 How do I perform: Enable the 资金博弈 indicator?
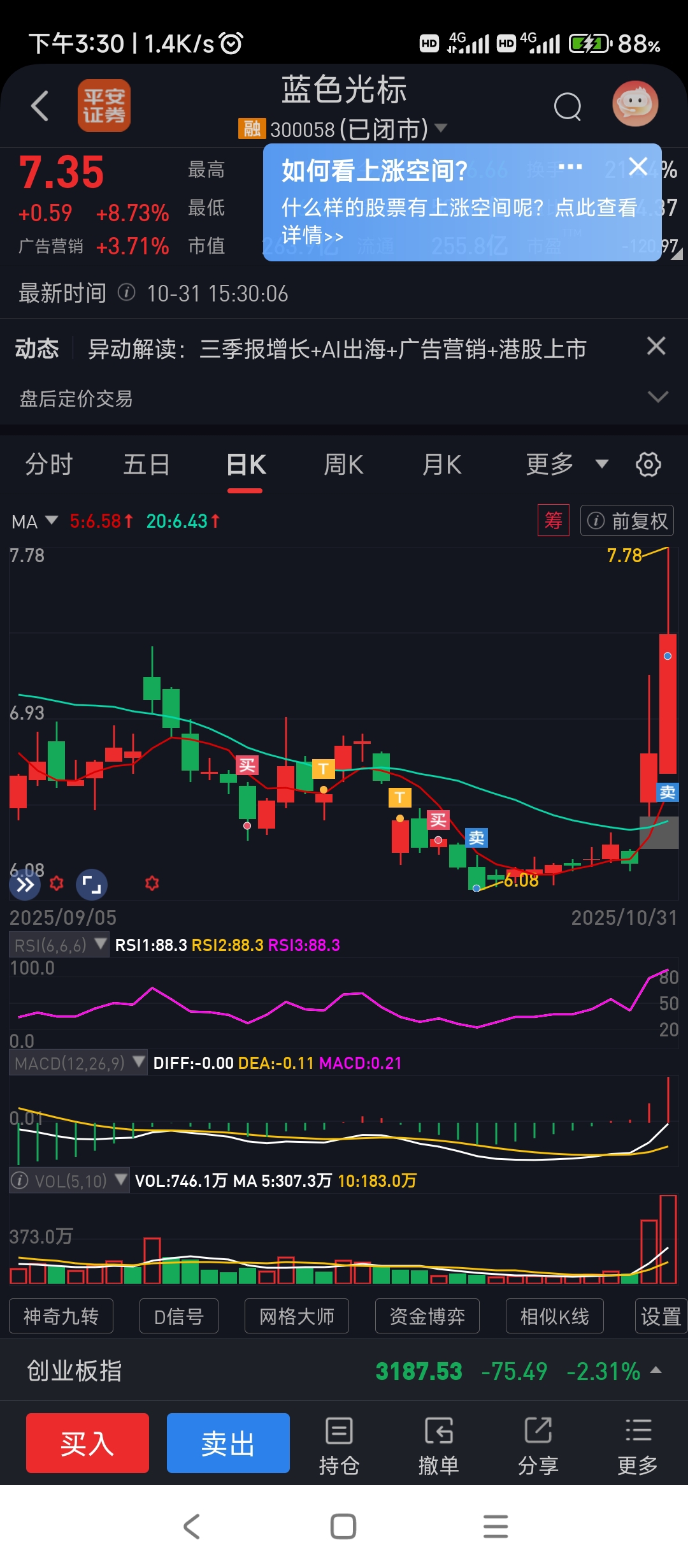pyautogui.click(x=427, y=1316)
